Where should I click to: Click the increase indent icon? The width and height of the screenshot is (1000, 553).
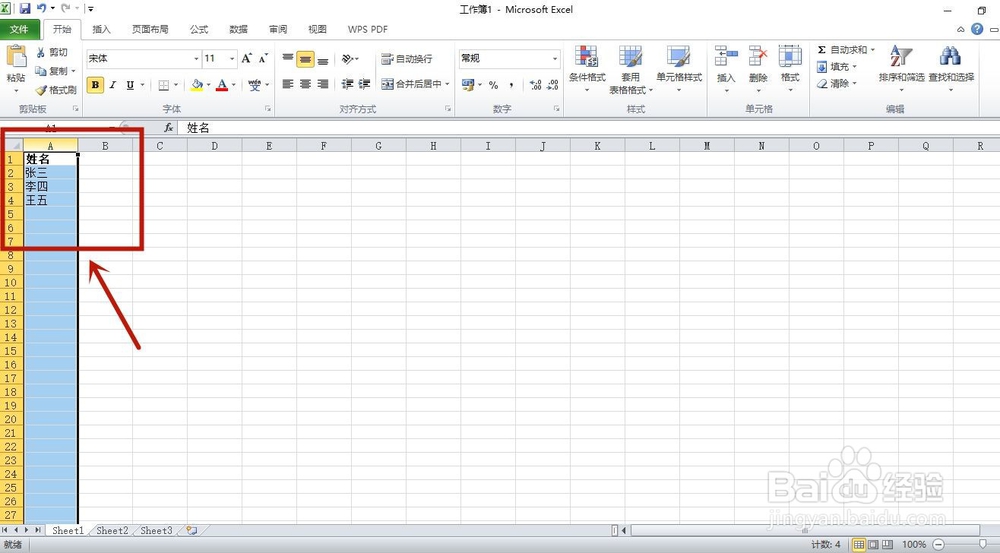click(x=364, y=84)
